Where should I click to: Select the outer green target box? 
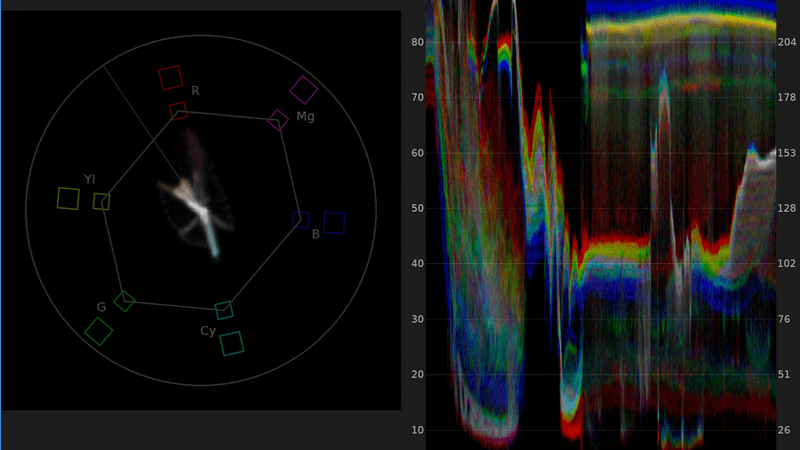coord(98,331)
